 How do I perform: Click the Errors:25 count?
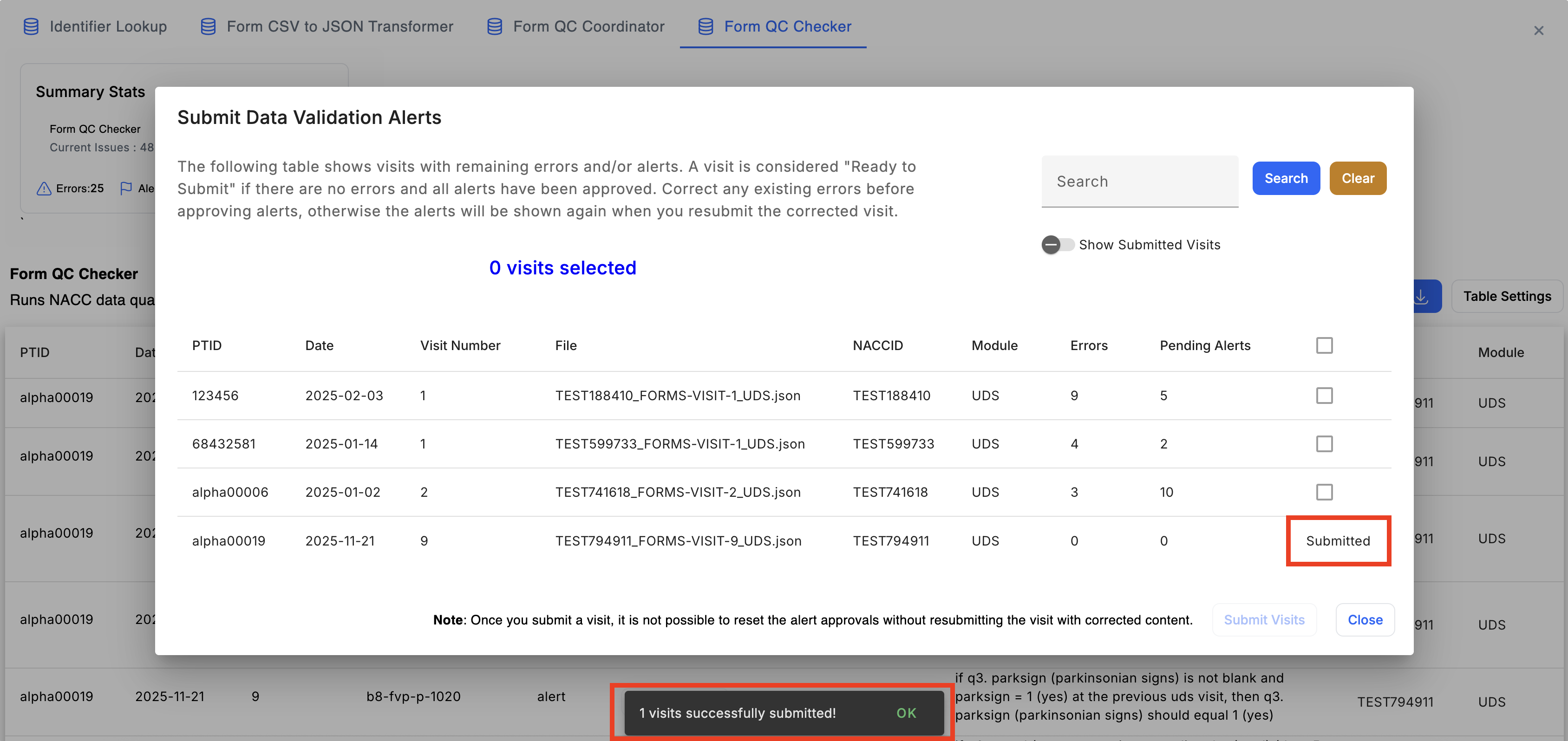[x=80, y=188]
